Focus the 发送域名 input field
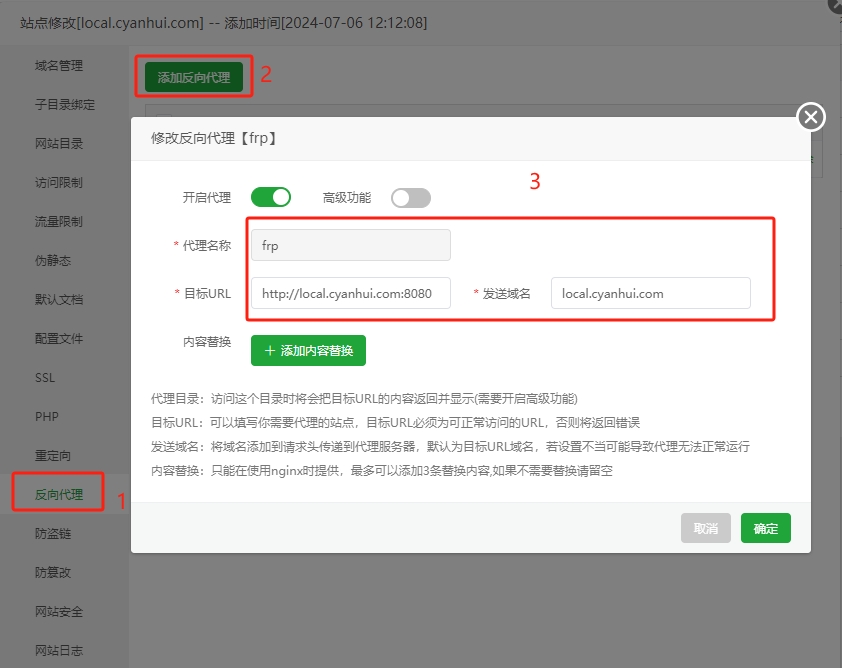 pyautogui.click(x=650, y=293)
